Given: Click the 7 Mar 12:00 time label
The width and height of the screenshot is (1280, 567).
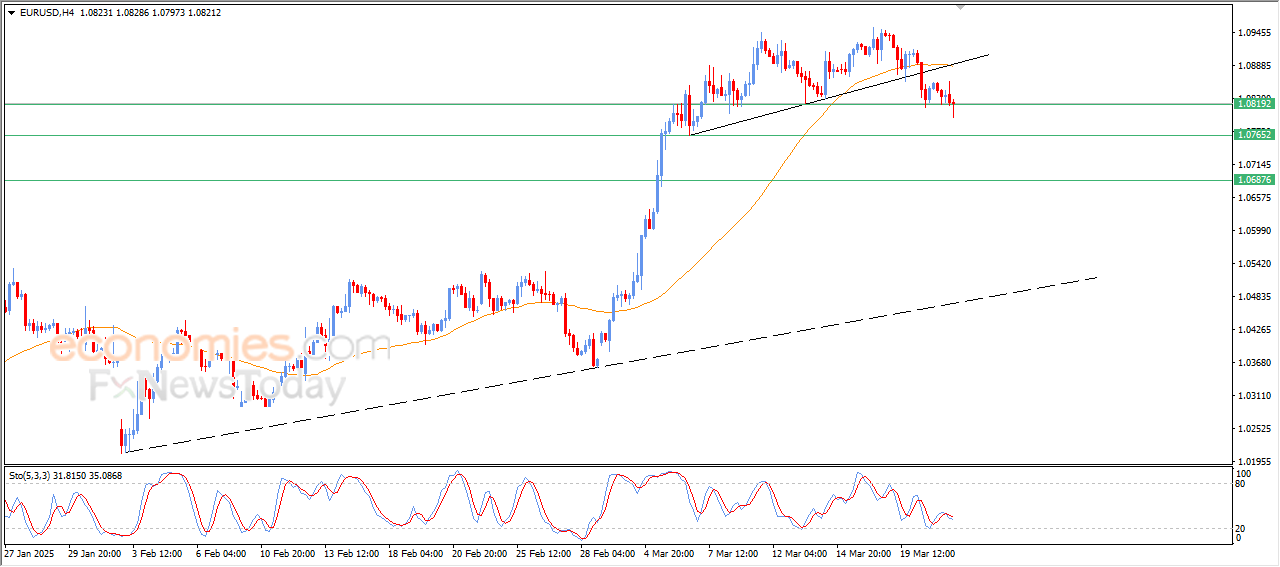Looking at the screenshot, I should click(734, 553).
